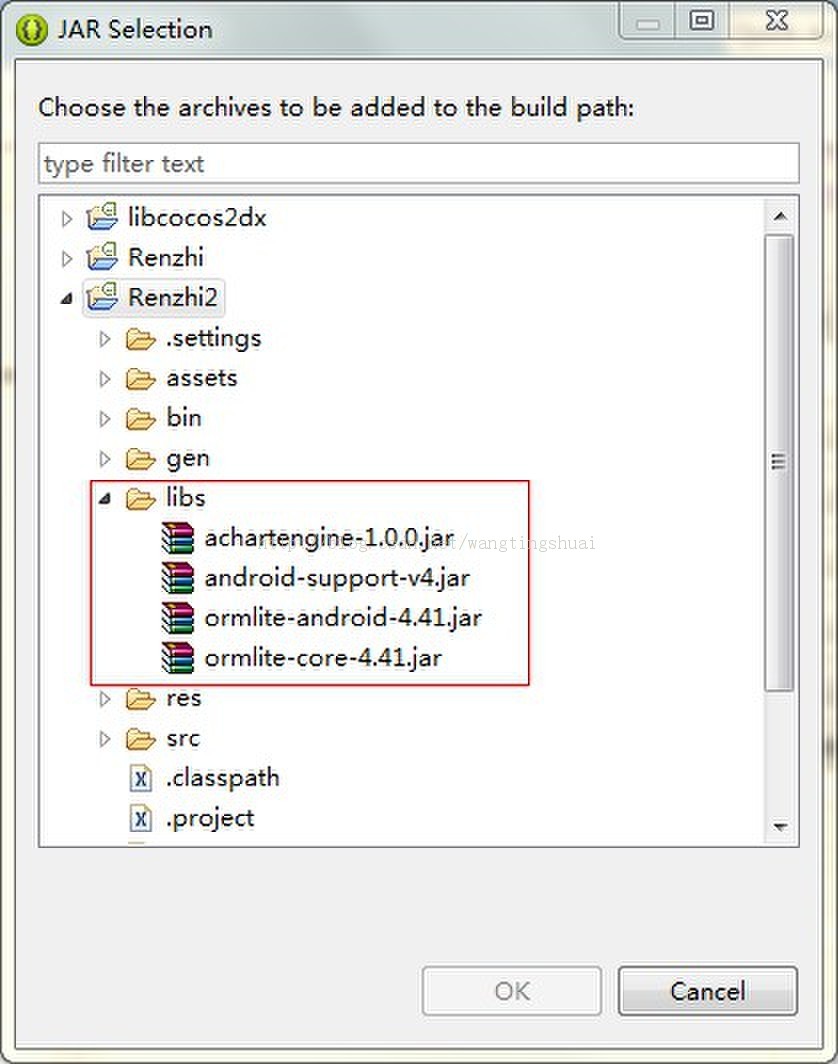The width and height of the screenshot is (838, 1064).
Task: Select the gen folder label
Action: 187,459
